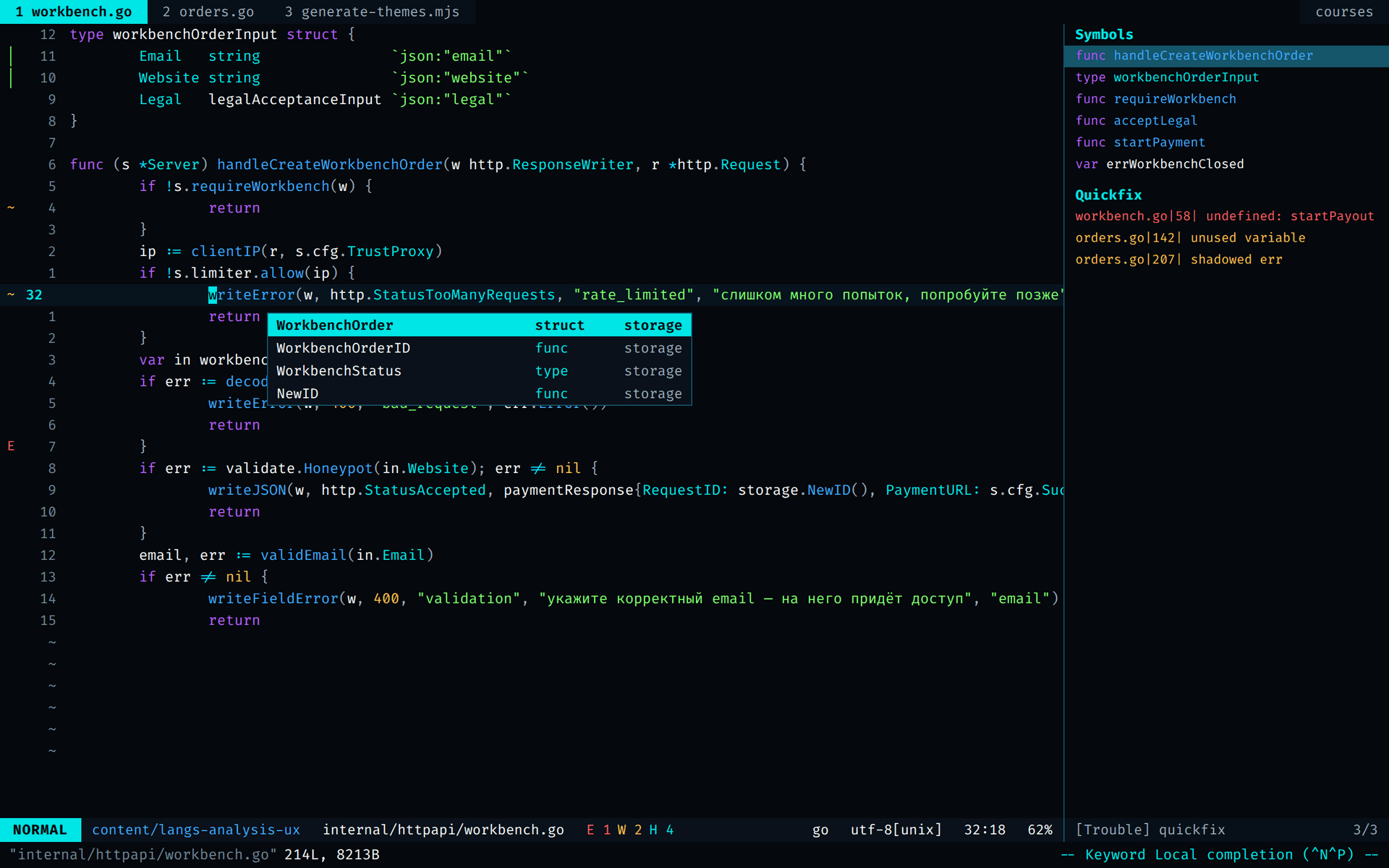Navigate to var errWorkbenchClosed symbol

[x=1226, y=164]
